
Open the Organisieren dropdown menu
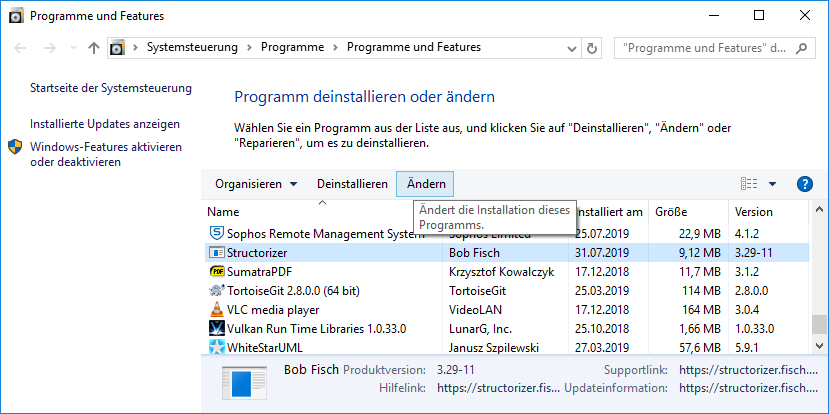[x=256, y=184]
